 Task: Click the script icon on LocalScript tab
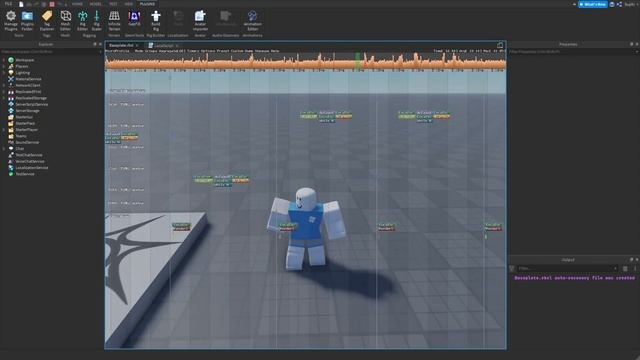(151, 45)
